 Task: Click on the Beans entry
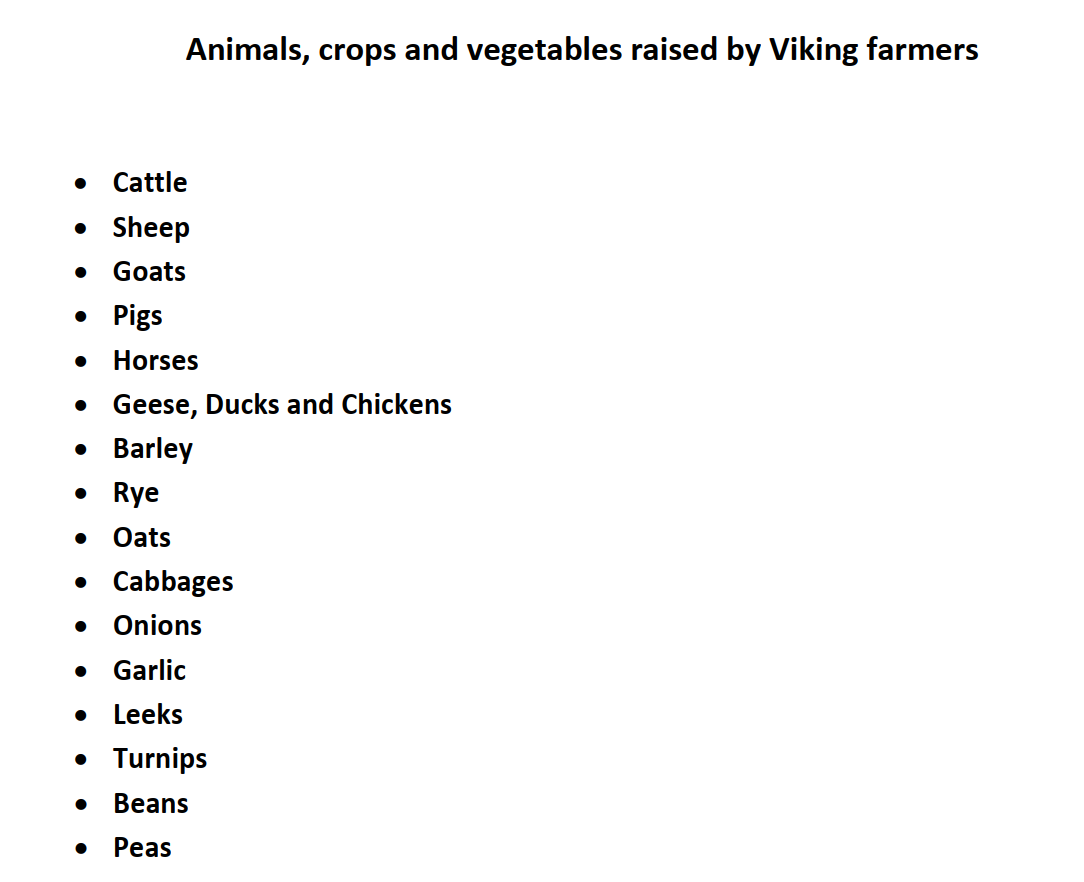151,804
